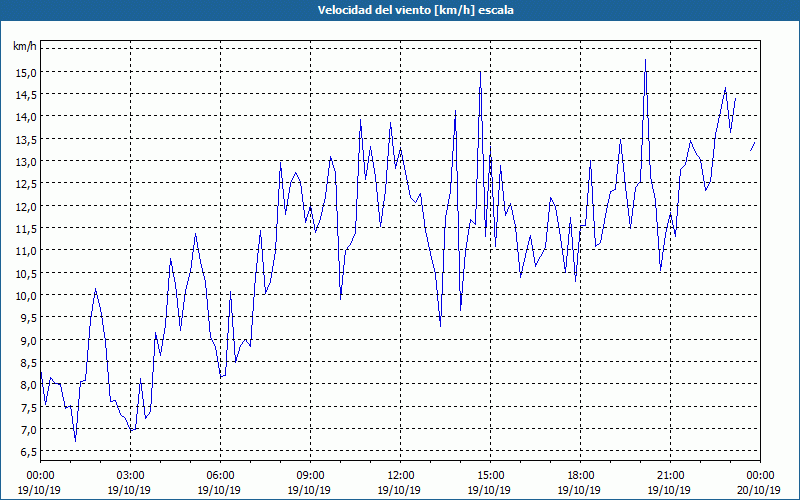Select the 11,5 y-axis value
This screenshot has width=800, height=500.
(27, 229)
